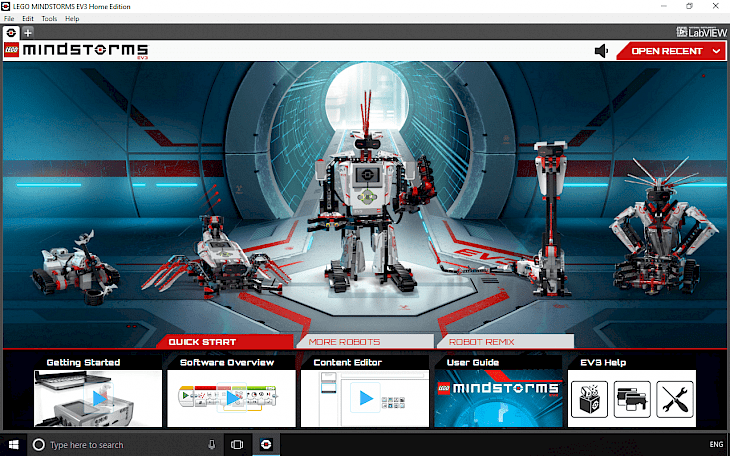The image size is (730, 456).
Task: Mute the lobby sound speaker icon
Action: coord(602,51)
